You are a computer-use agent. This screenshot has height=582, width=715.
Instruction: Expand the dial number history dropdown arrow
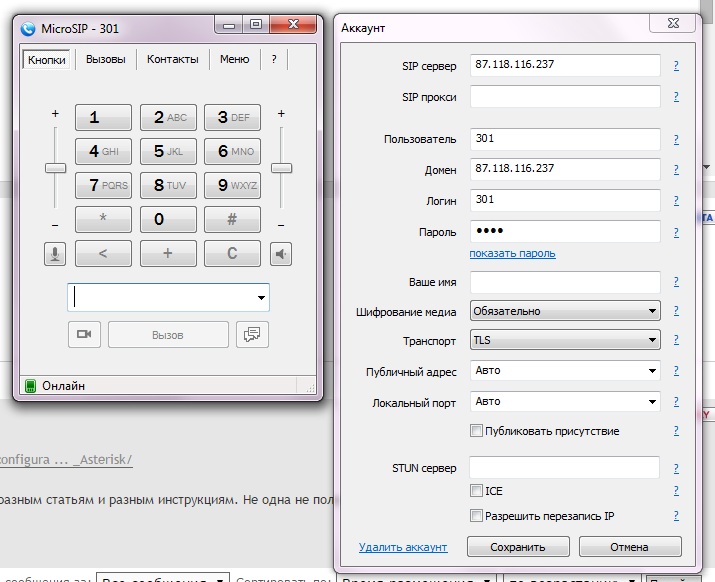261,298
